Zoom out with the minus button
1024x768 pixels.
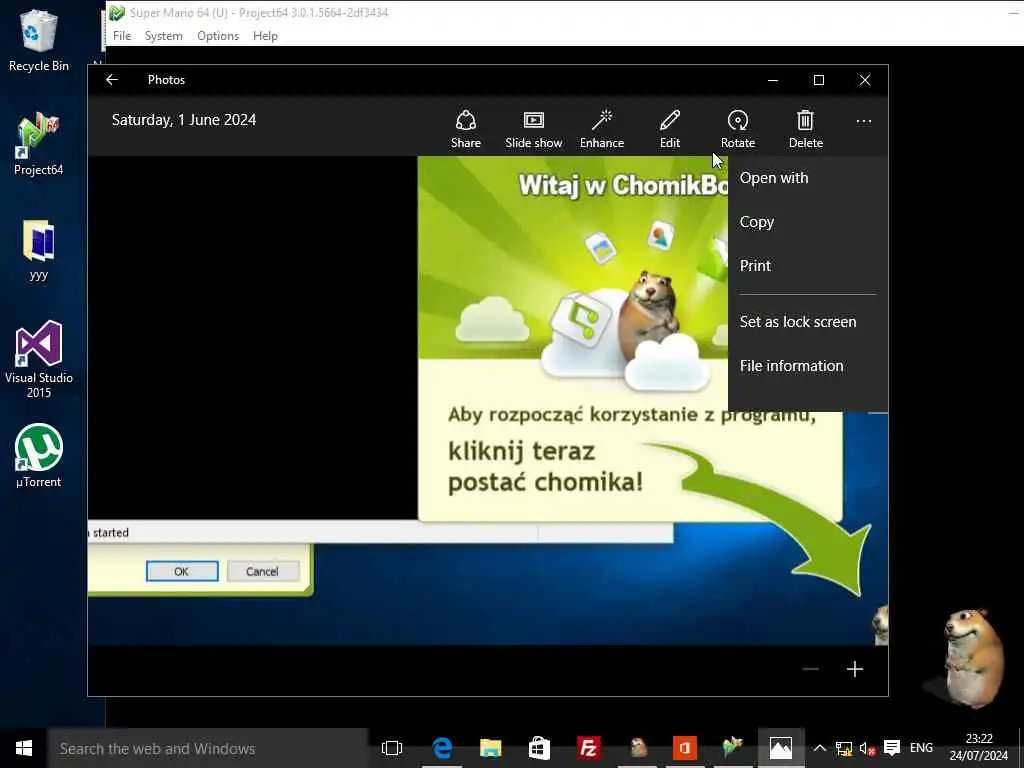(x=810, y=669)
